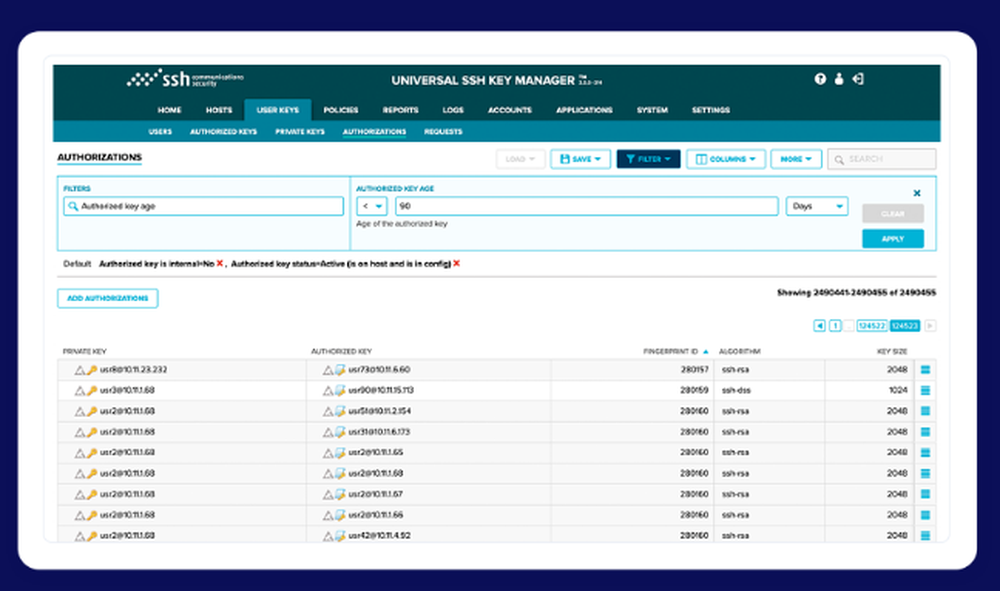Image resolution: width=1000 pixels, height=591 pixels.
Task: Open the Accounts tab
Action: [510, 110]
